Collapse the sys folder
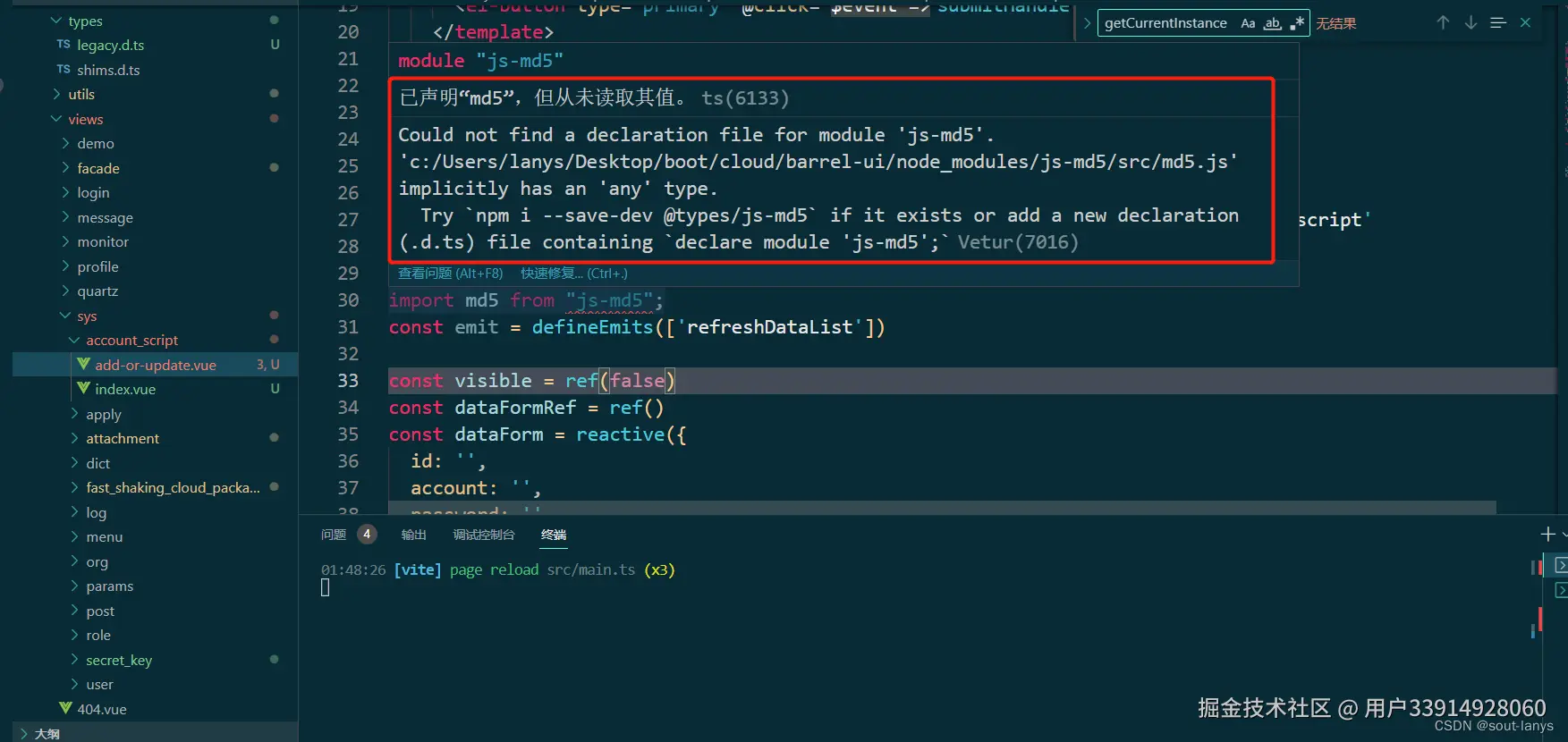The height and width of the screenshot is (742, 1568). point(87,316)
